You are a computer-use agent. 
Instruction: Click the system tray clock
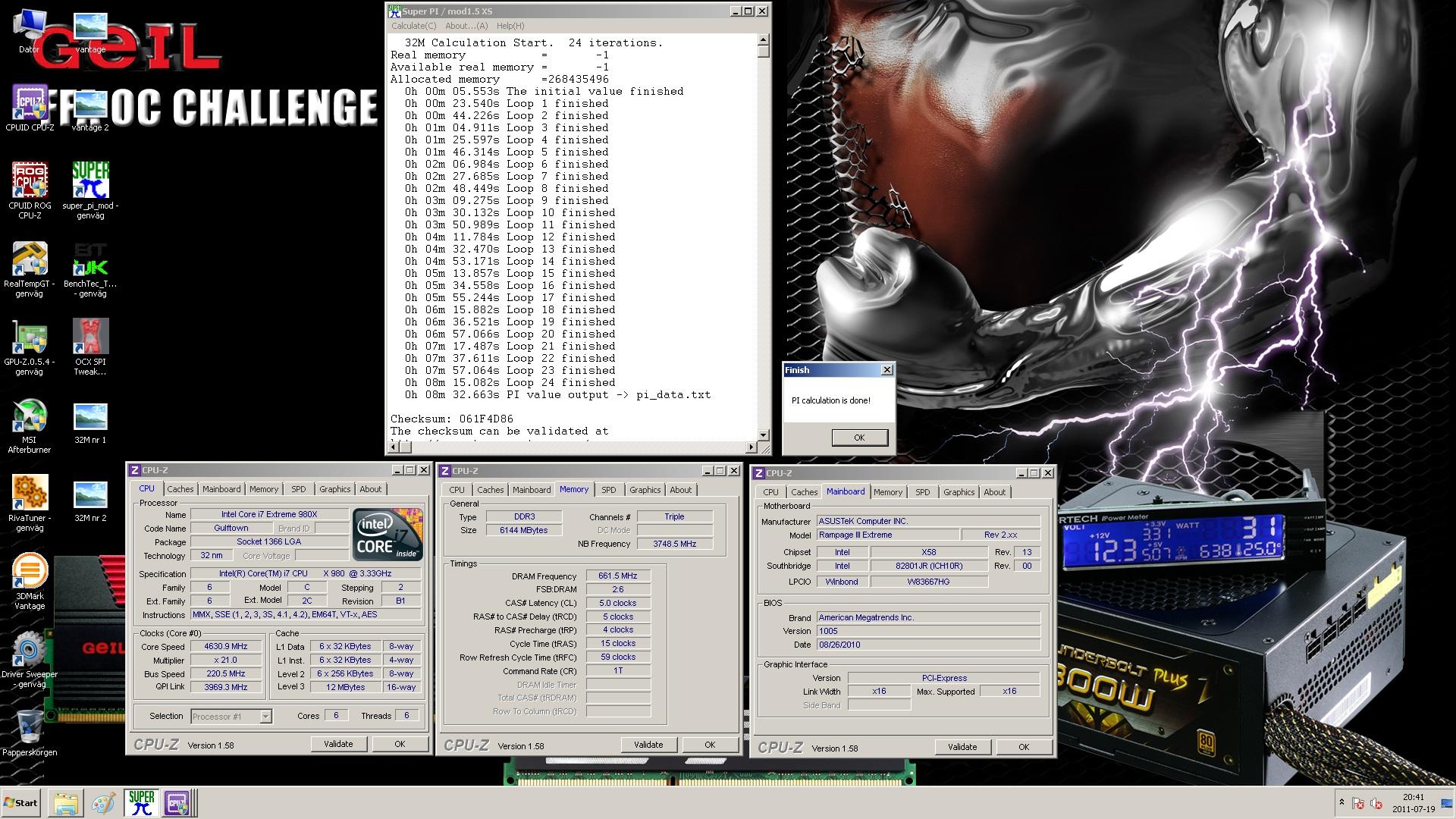1413,802
